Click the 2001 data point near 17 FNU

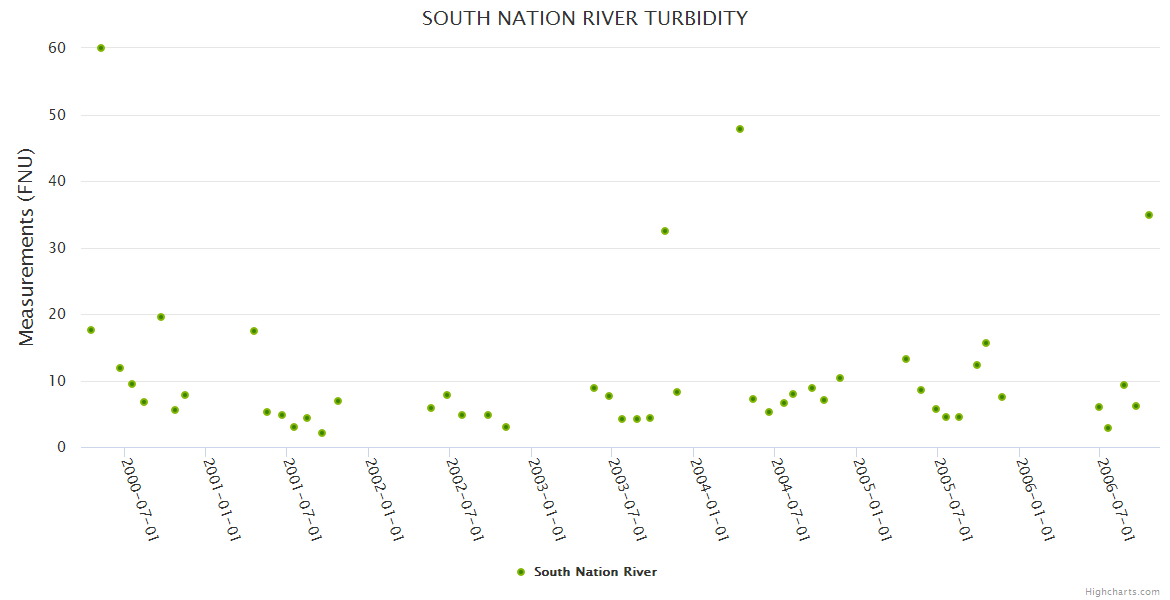coord(254,331)
